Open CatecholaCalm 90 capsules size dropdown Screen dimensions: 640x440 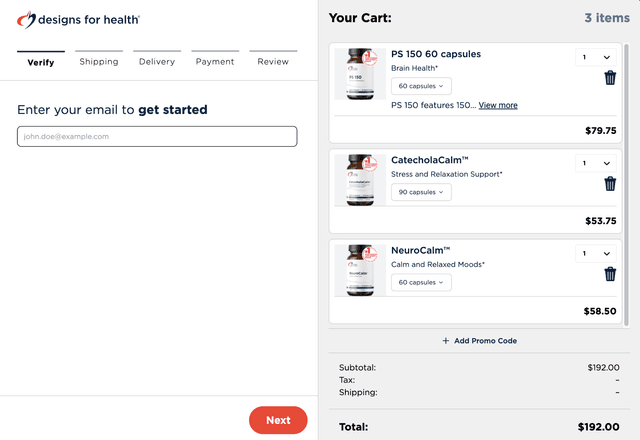click(421, 192)
